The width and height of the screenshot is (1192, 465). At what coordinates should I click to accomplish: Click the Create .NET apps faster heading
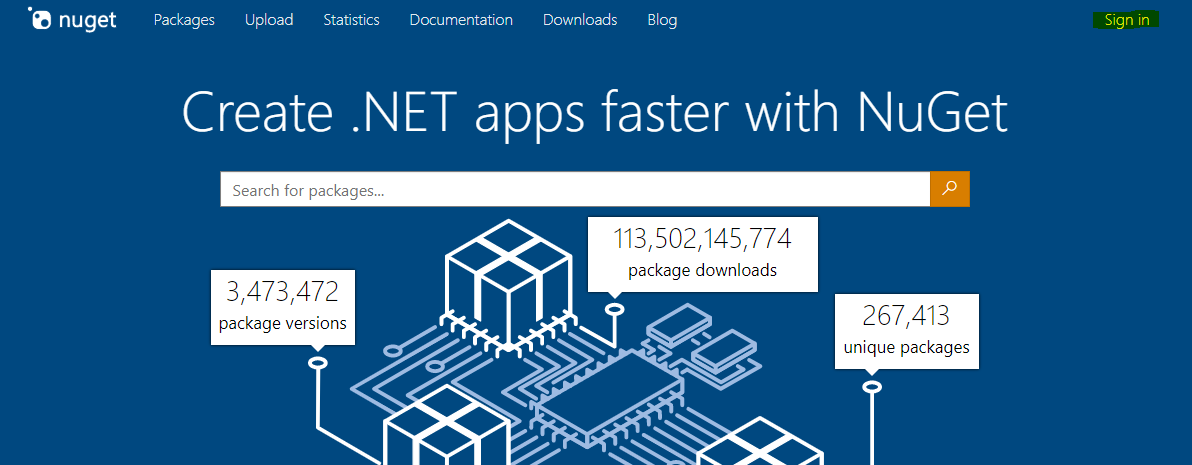point(594,112)
